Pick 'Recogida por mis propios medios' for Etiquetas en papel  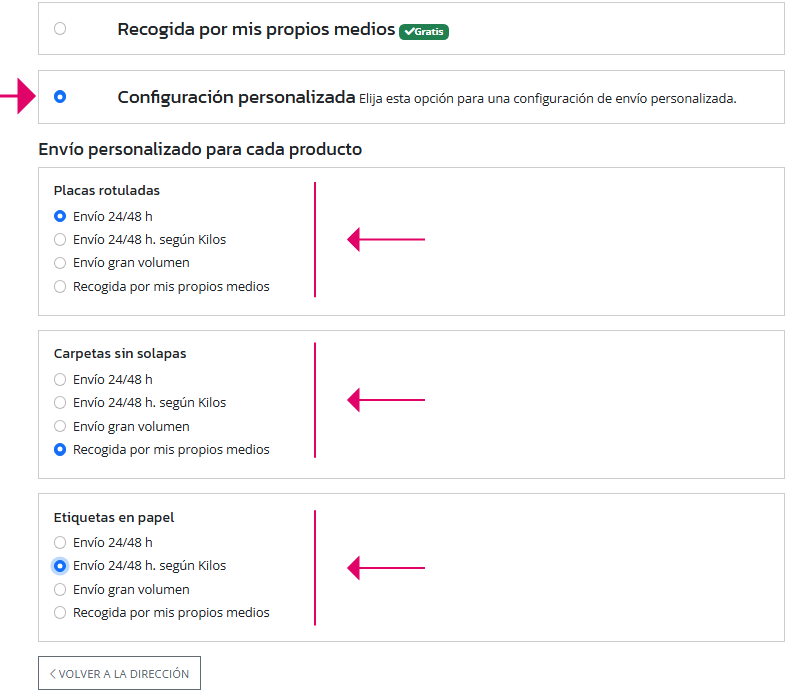(60, 613)
